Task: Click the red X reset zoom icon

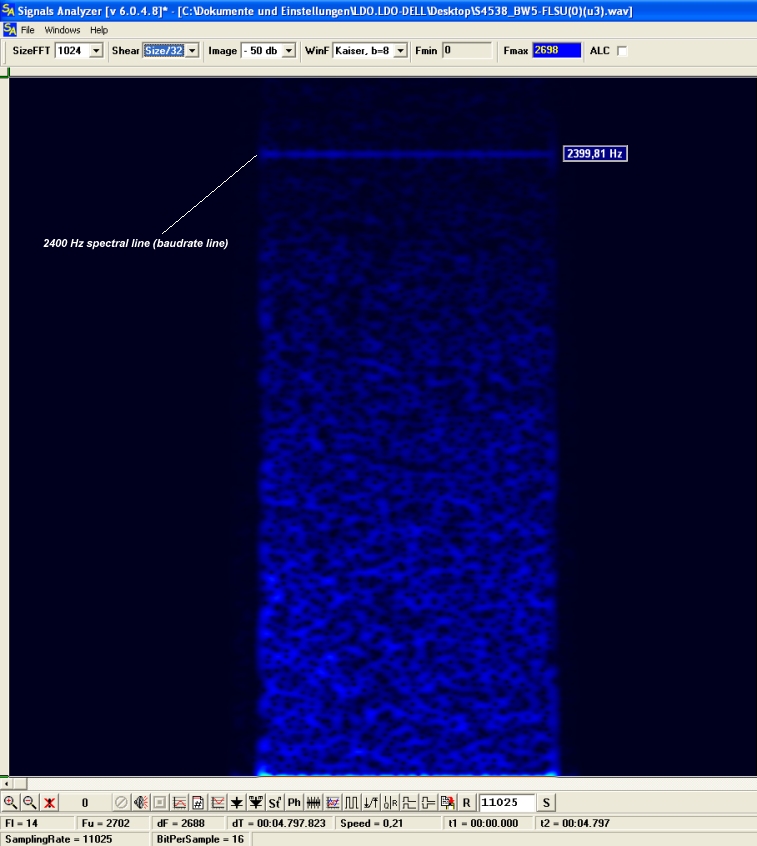Action: 48,802
